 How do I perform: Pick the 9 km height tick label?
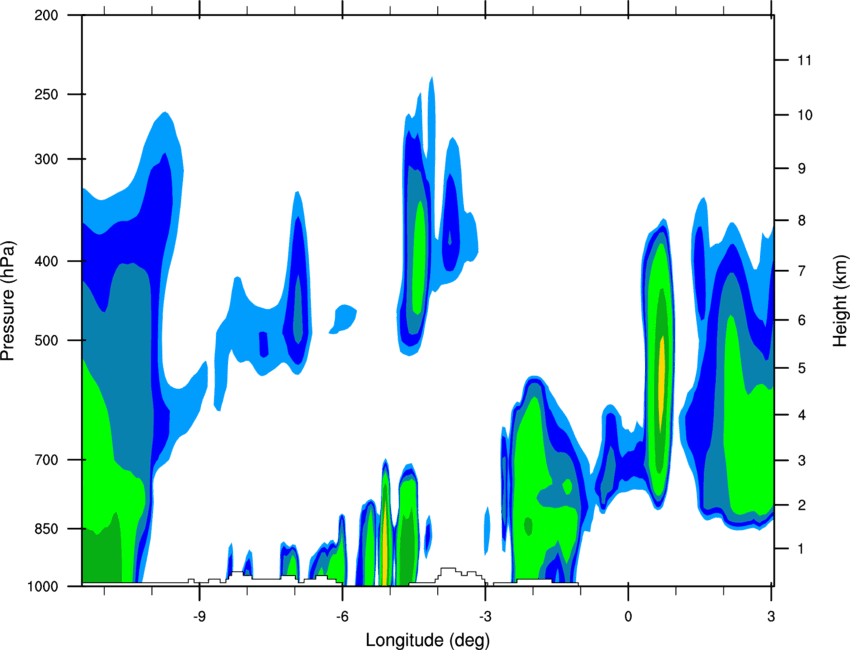[801, 169]
